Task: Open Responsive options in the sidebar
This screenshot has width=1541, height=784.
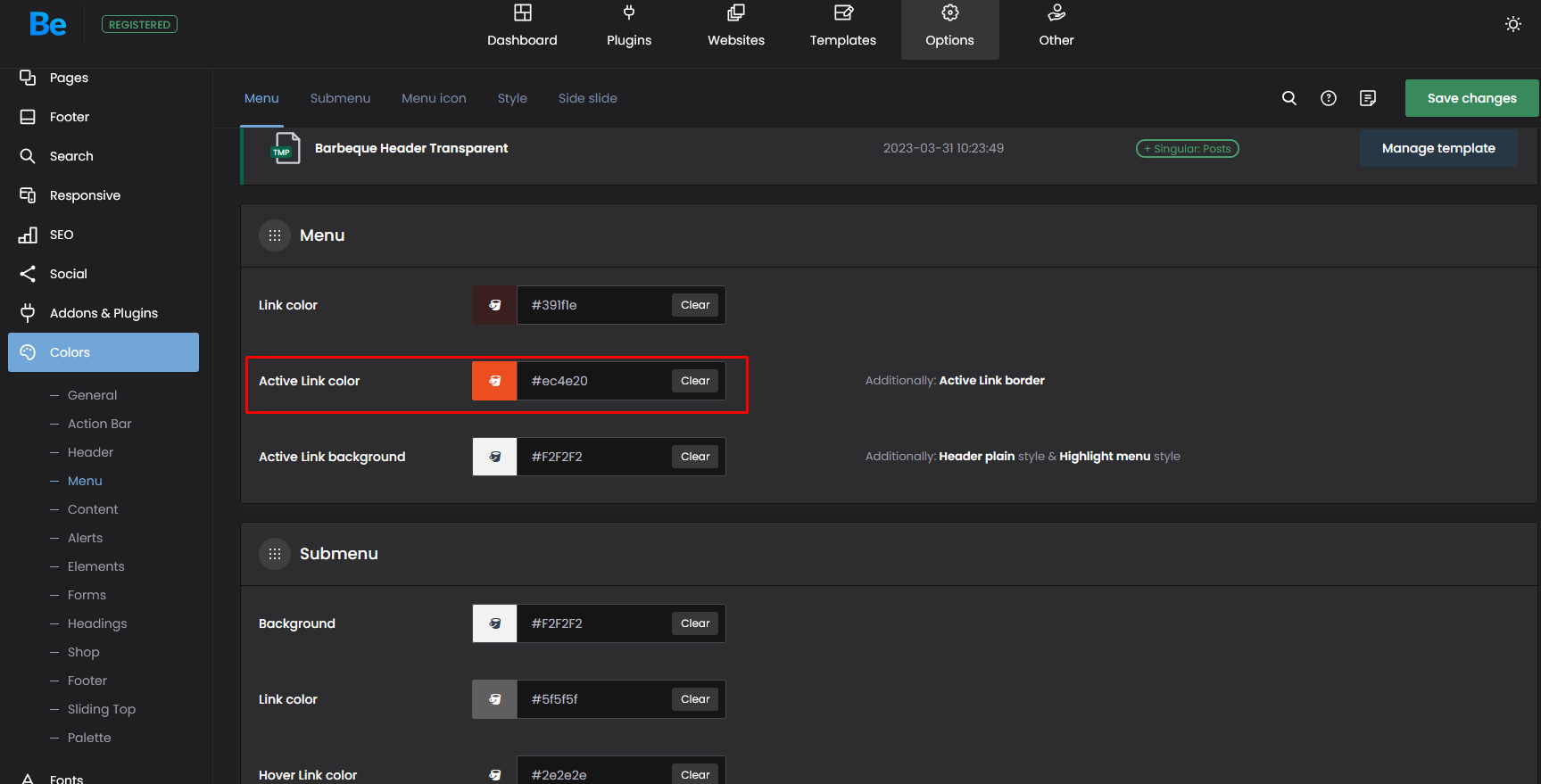Action: [104, 195]
